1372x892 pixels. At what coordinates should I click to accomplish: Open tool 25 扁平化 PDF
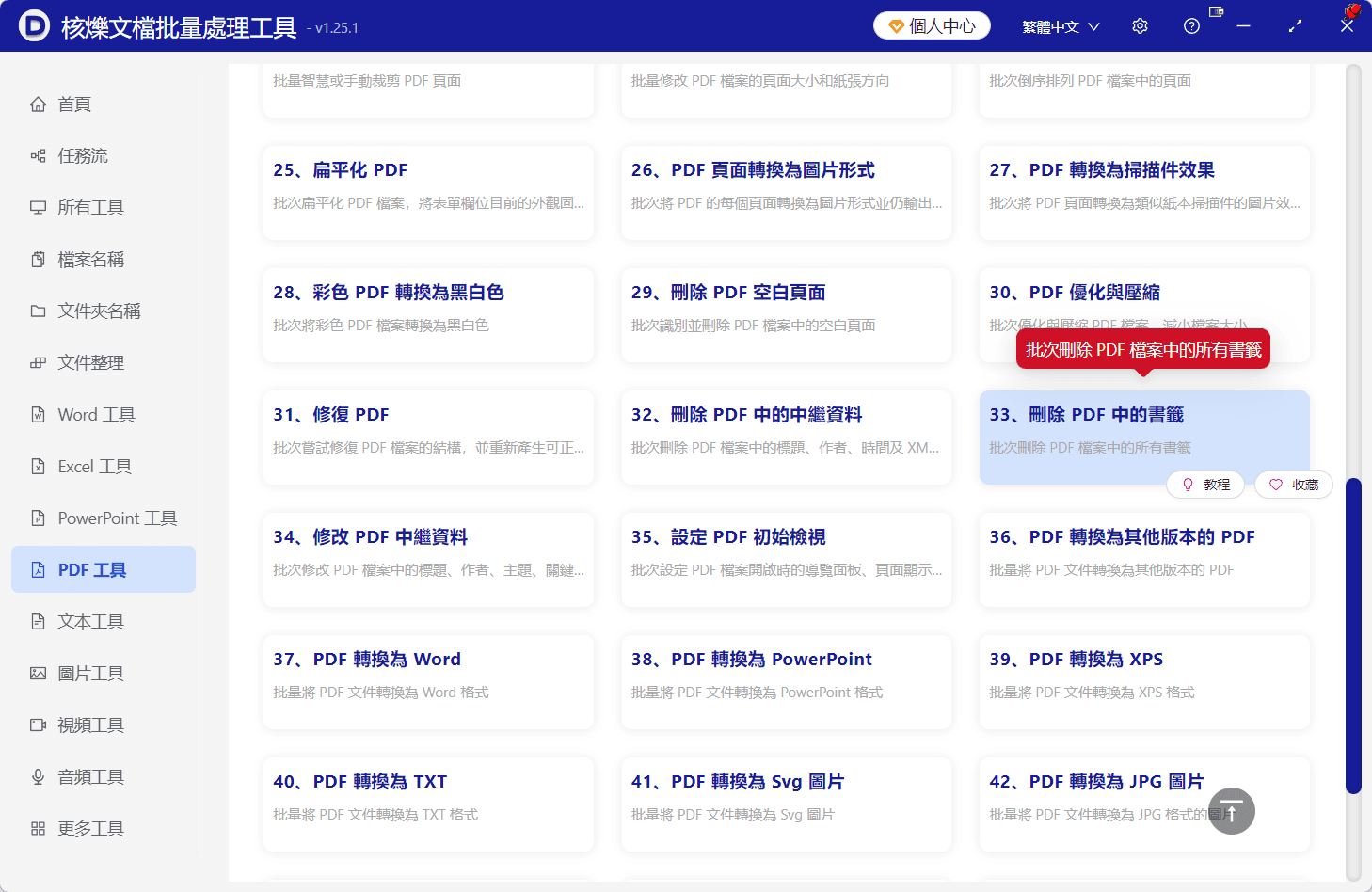pyautogui.click(x=428, y=193)
